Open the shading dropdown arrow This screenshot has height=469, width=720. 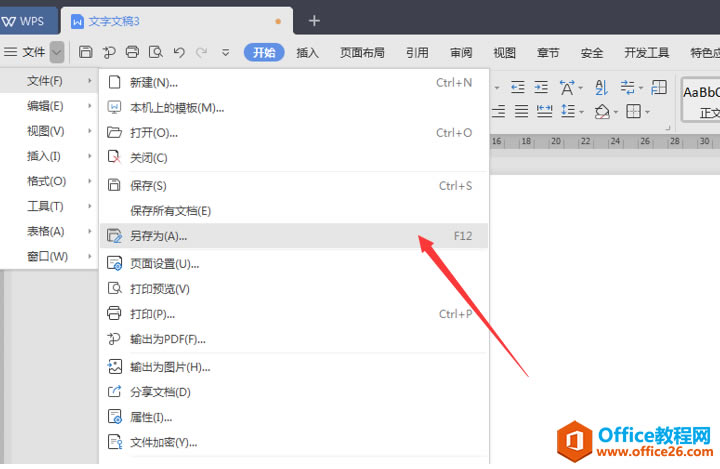click(x=616, y=112)
